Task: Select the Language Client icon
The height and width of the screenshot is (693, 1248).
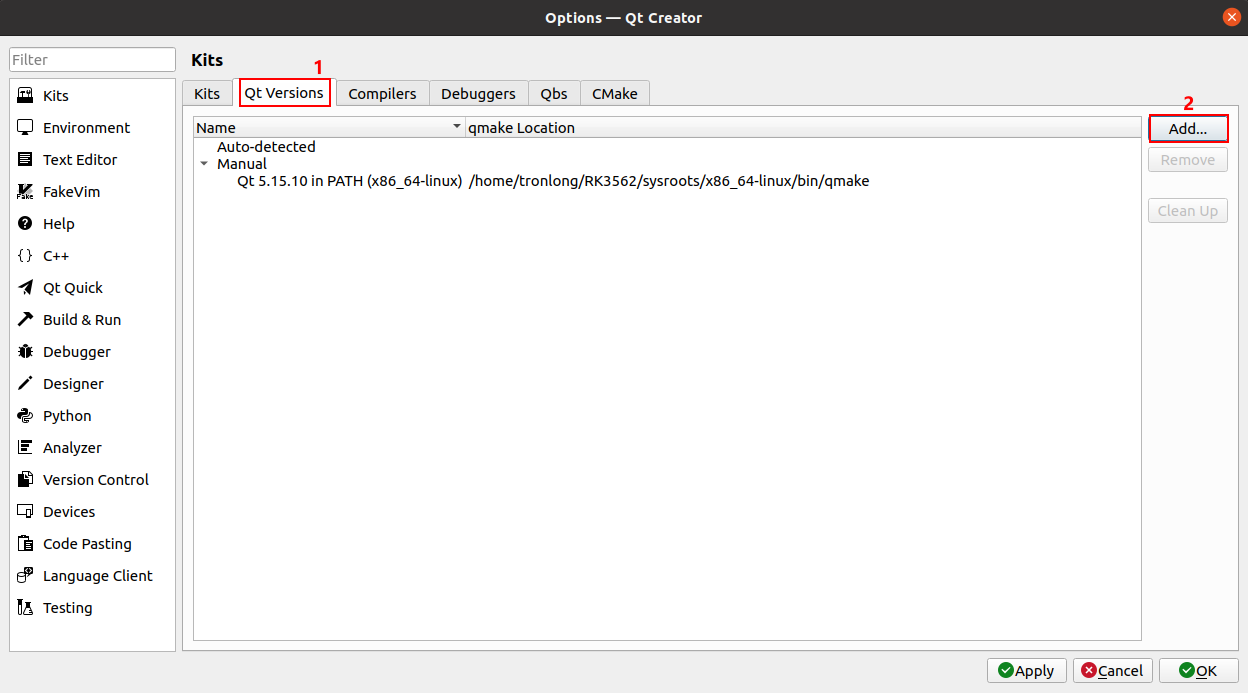Action: [x=25, y=576]
